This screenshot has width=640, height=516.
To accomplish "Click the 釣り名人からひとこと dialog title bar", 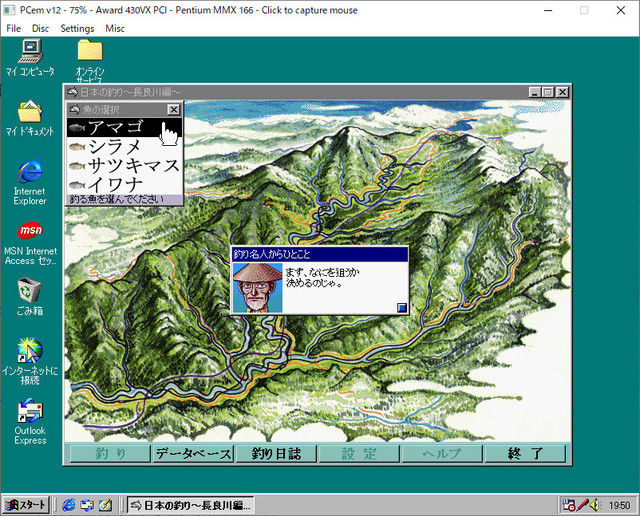I will pos(320,254).
